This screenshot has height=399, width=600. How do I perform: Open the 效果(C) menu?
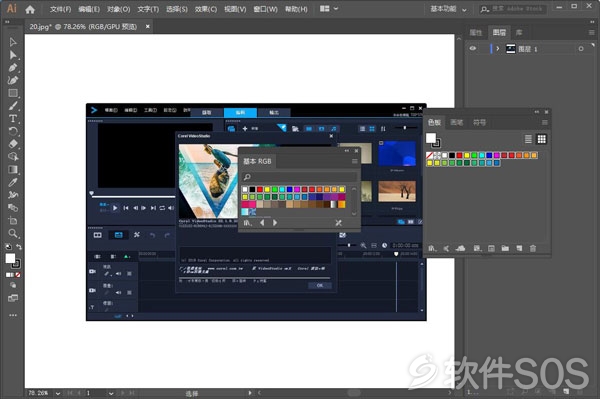click(x=205, y=9)
